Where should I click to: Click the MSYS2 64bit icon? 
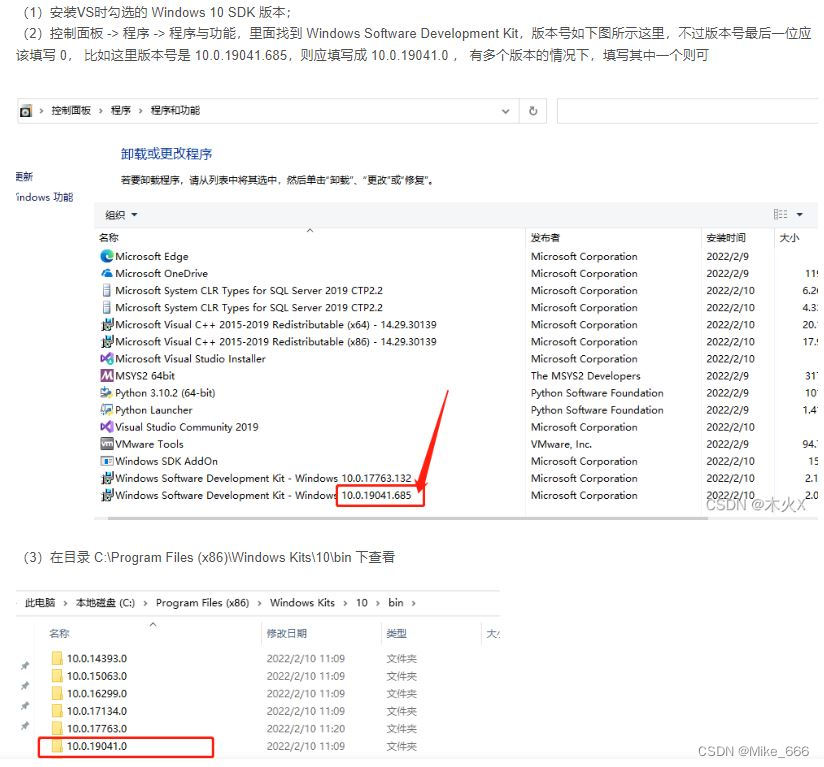(107, 376)
